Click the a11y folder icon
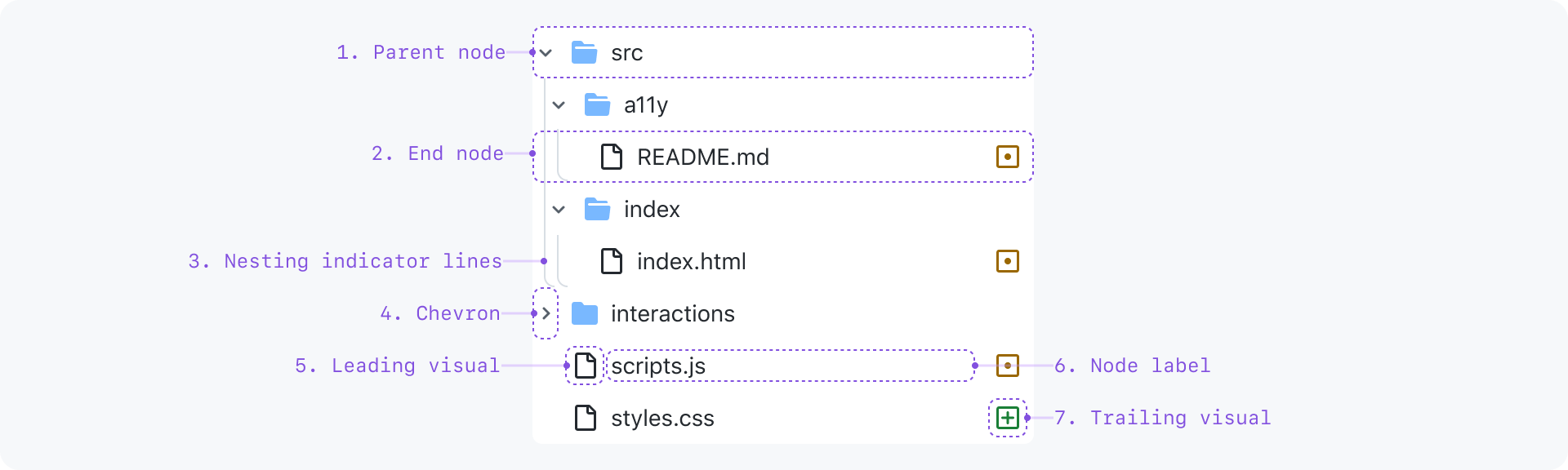The image size is (1568, 470). [597, 104]
